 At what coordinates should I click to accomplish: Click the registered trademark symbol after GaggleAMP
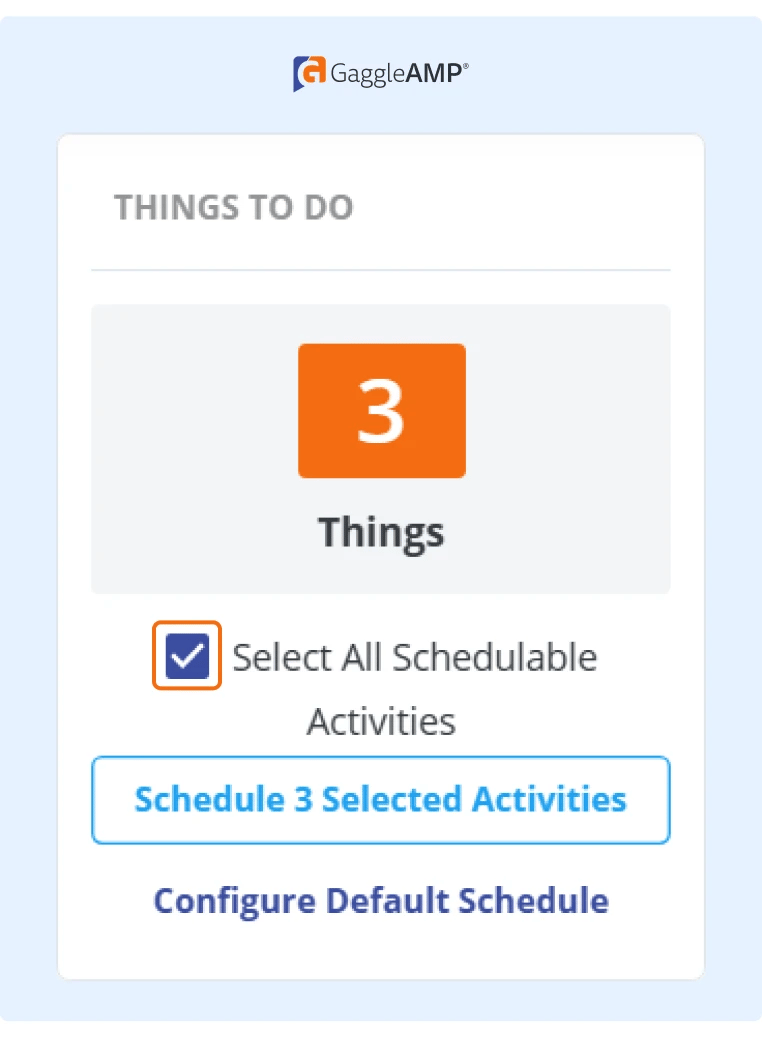click(465, 67)
